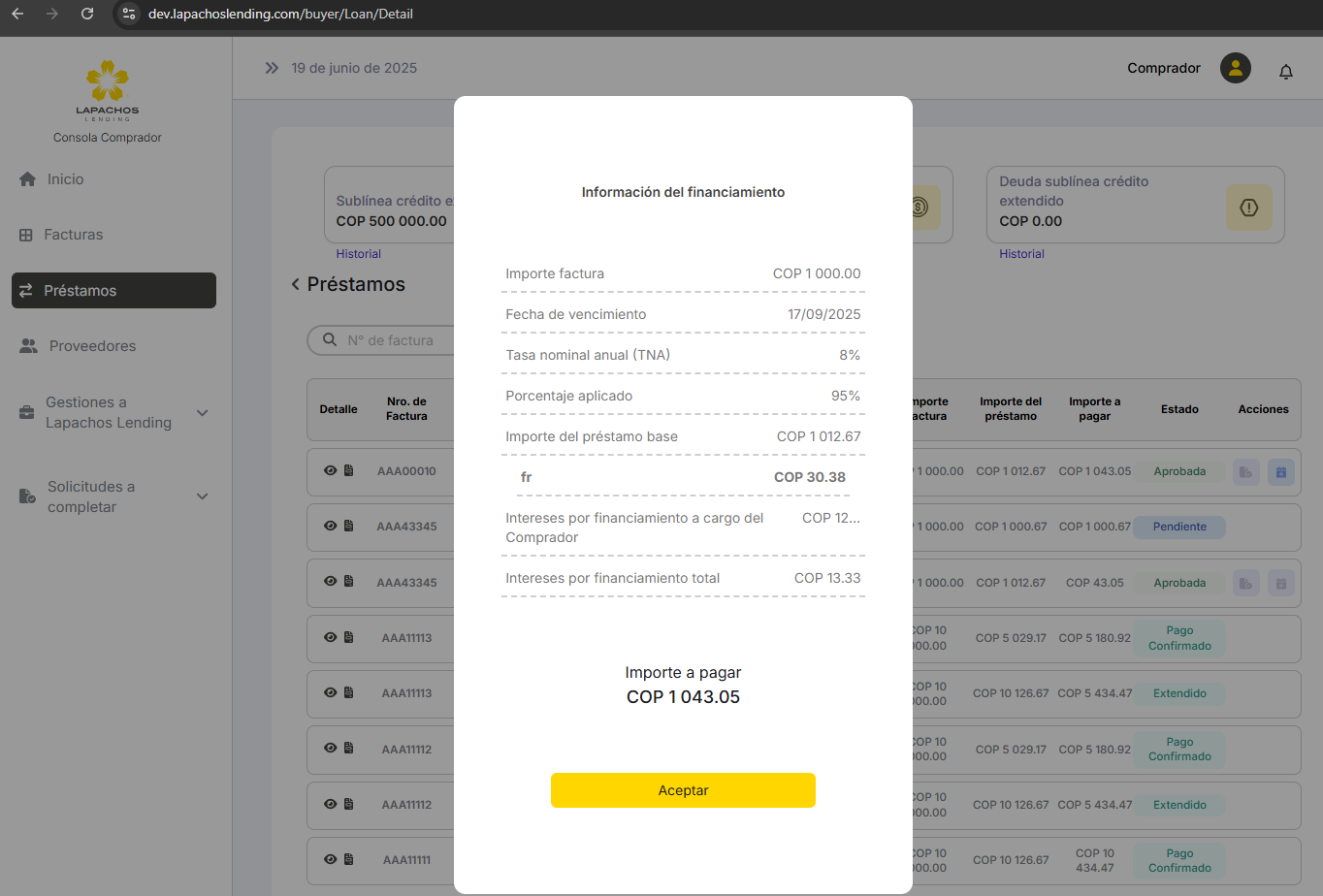This screenshot has width=1323, height=896.
Task: Click the Pendiente status badge
Action: click(1179, 528)
